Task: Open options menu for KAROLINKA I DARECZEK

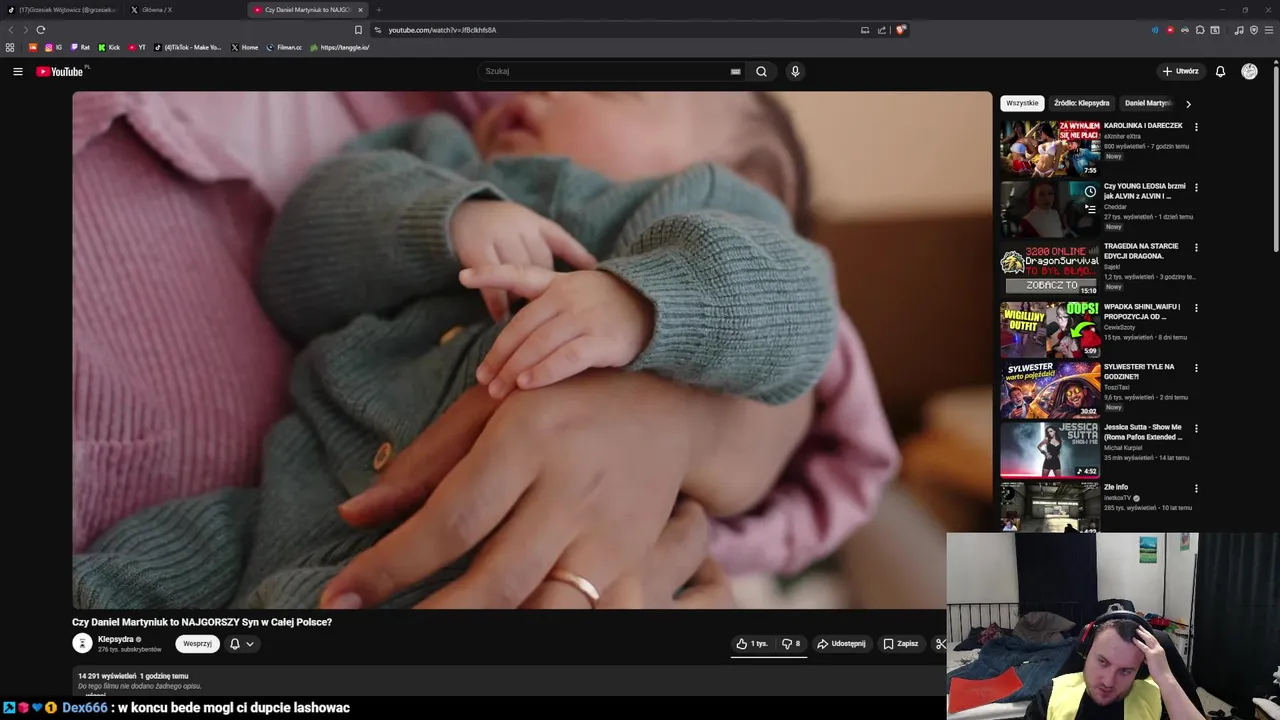Action: pos(1196,127)
